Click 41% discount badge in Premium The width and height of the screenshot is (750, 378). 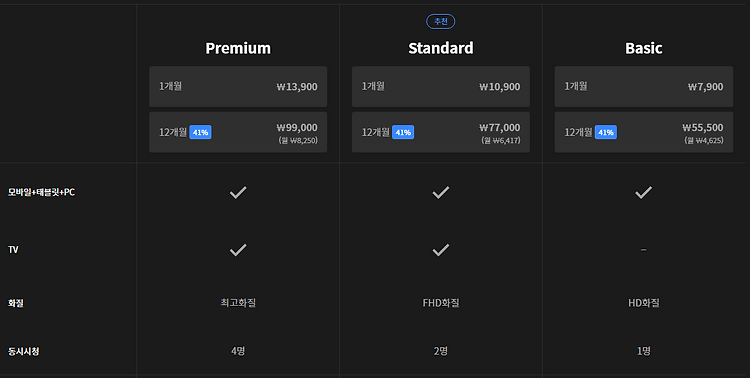(200, 132)
